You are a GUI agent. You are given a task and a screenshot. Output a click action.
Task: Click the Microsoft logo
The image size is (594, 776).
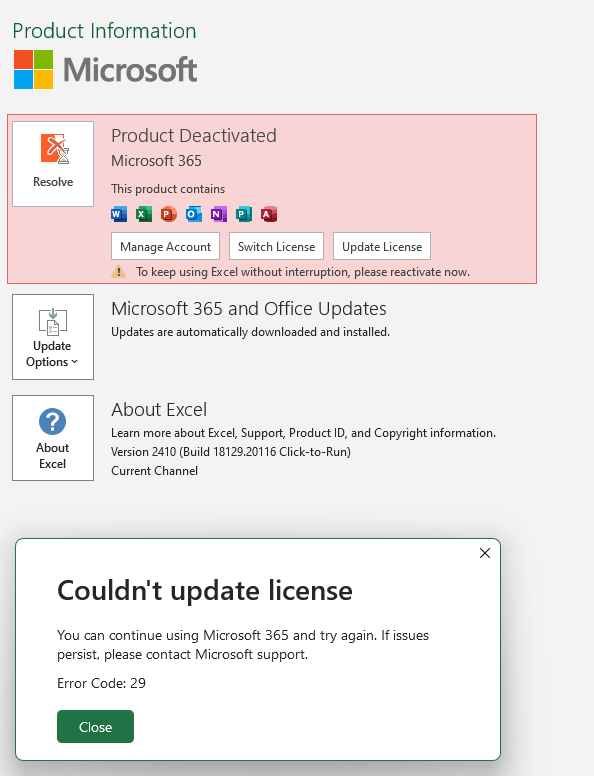click(x=105, y=69)
